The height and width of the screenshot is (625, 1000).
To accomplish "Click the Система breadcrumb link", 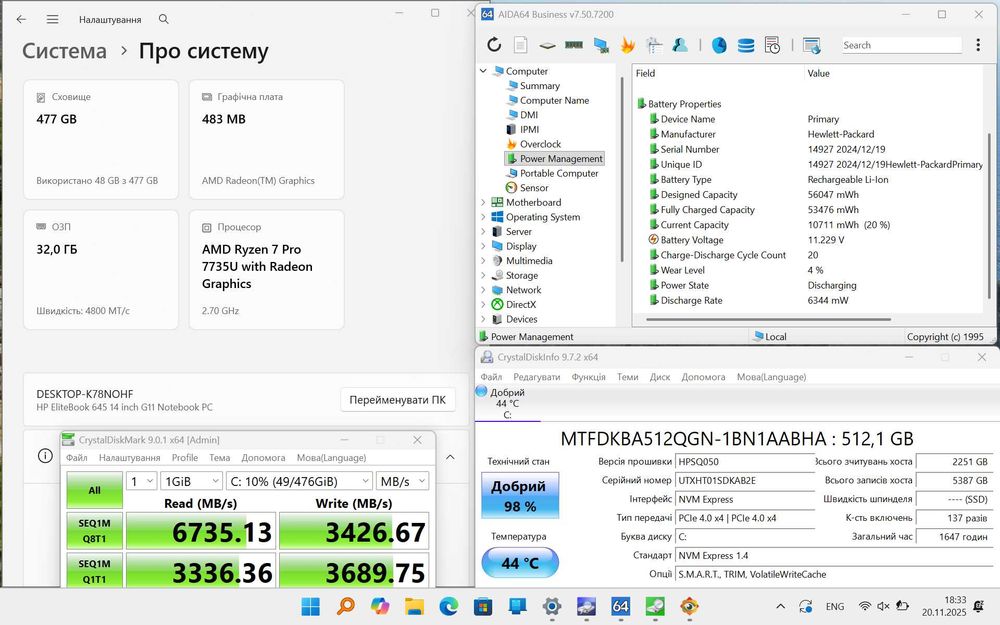I will (64, 51).
